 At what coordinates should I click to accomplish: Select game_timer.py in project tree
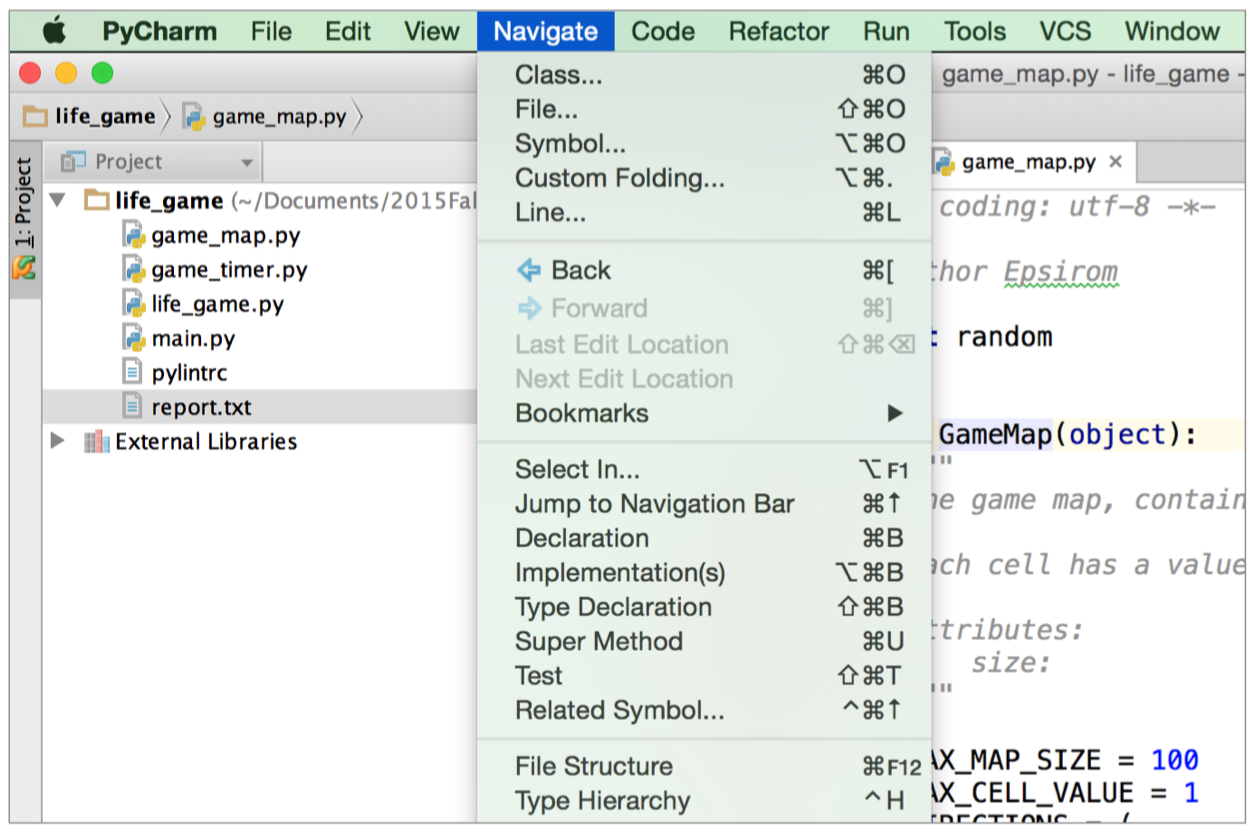pos(229,270)
